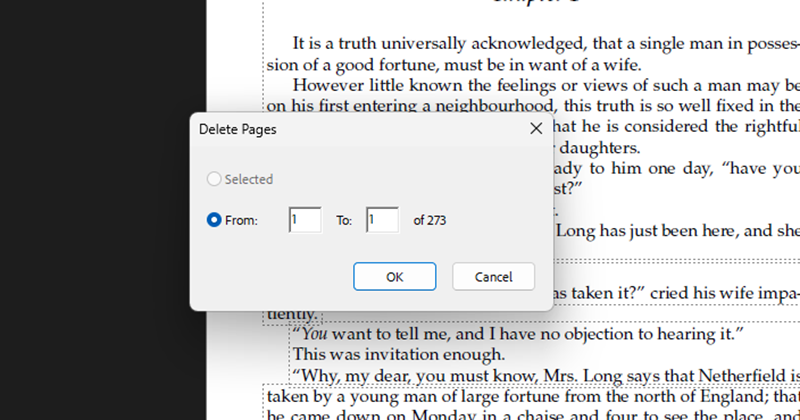This screenshot has width=800, height=420.
Task: Click the line beginning 'However little known the feelings'
Action: pyautogui.click(x=546, y=85)
